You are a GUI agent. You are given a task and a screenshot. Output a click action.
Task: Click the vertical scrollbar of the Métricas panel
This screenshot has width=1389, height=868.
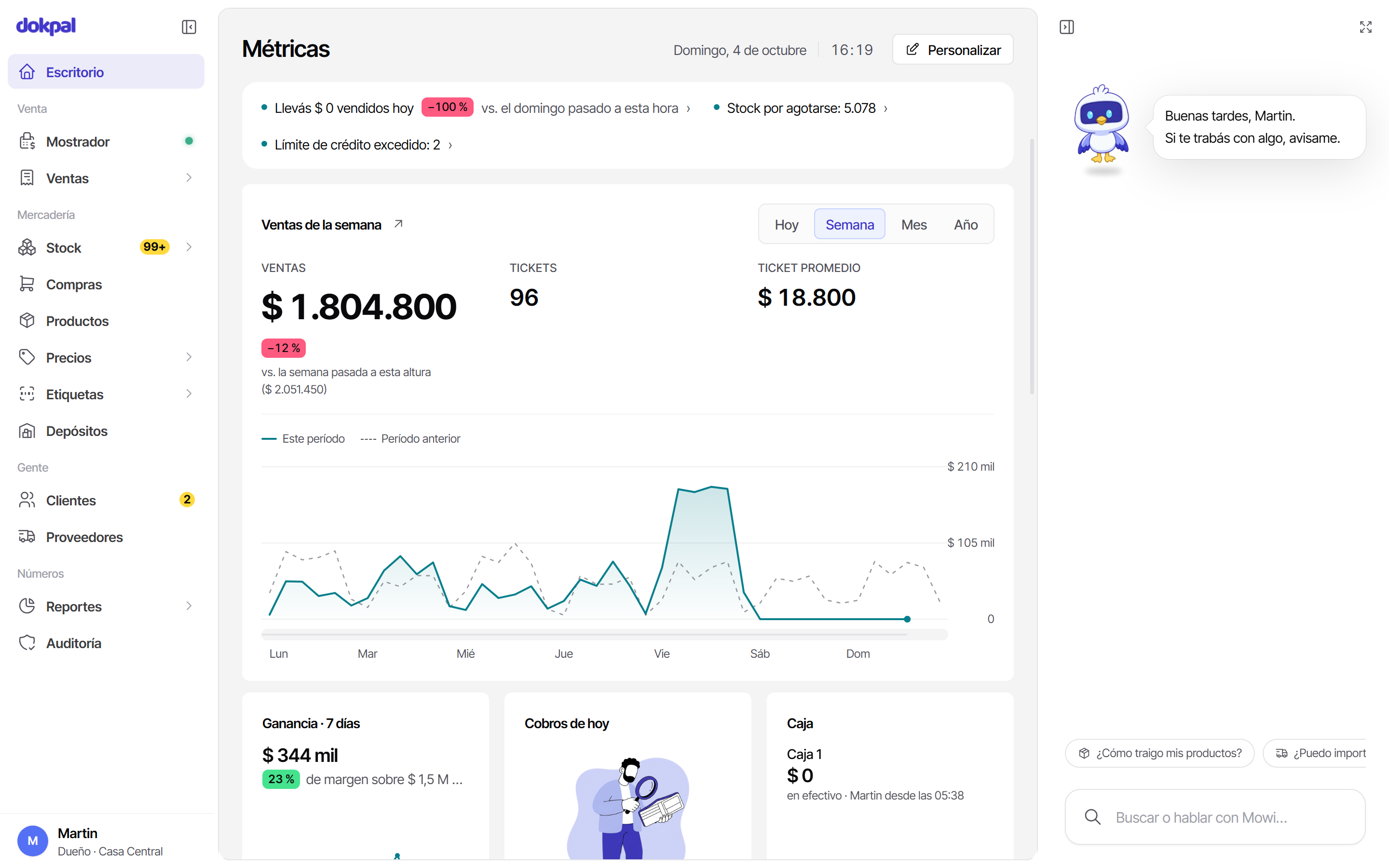[1032, 266]
